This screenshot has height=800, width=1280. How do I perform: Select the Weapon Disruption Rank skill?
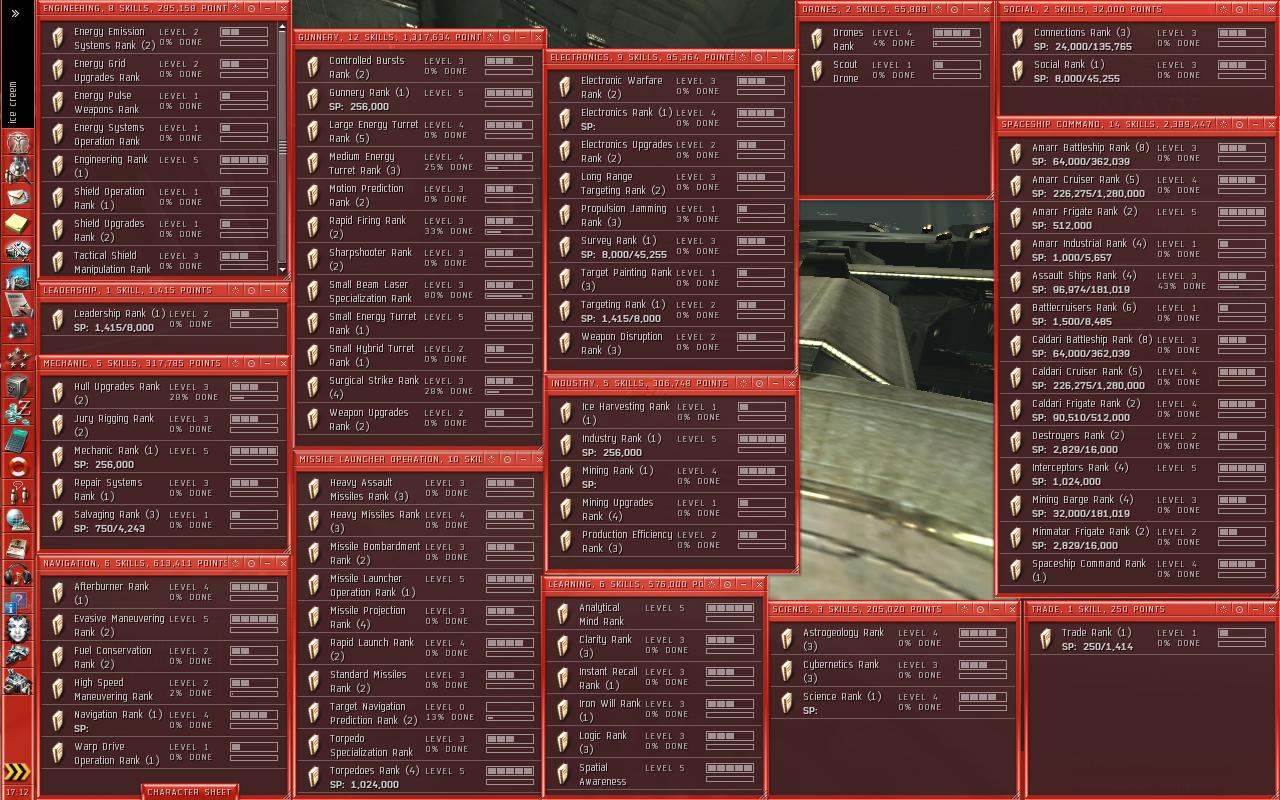pyautogui.click(x=672, y=343)
